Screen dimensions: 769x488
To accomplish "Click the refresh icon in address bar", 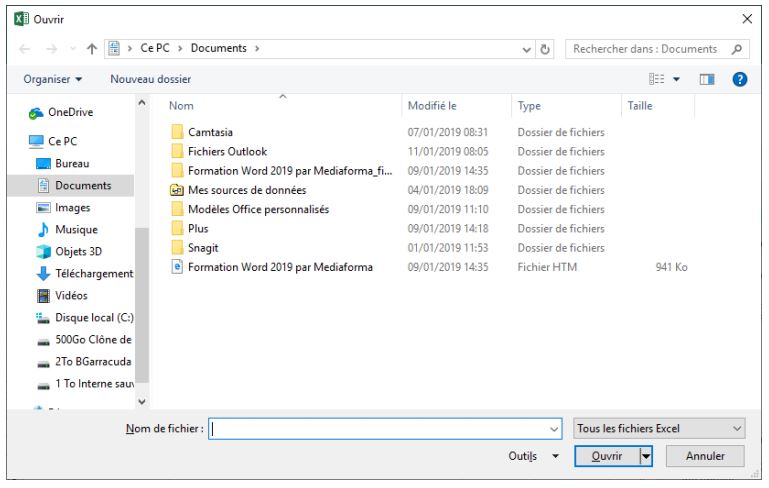I will click(547, 48).
